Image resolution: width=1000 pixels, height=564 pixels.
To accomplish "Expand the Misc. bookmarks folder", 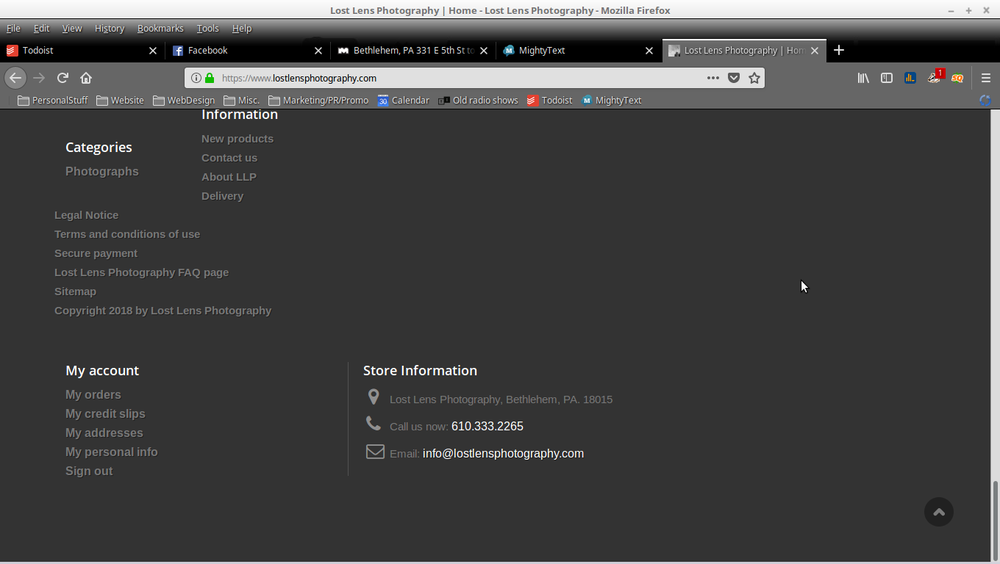I will [x=241, y=100].
